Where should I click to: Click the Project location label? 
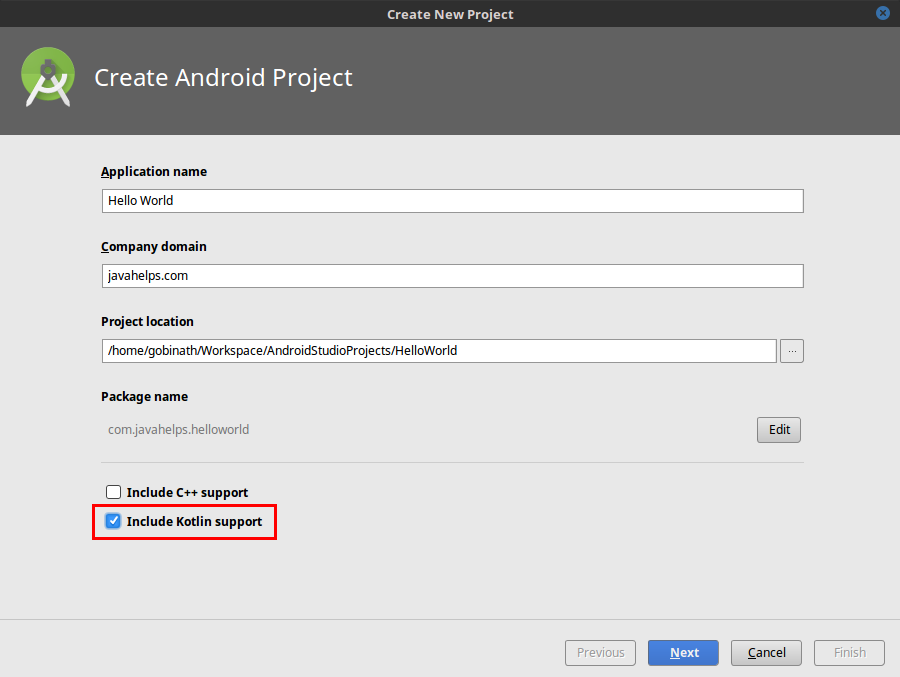coord(148,322)
